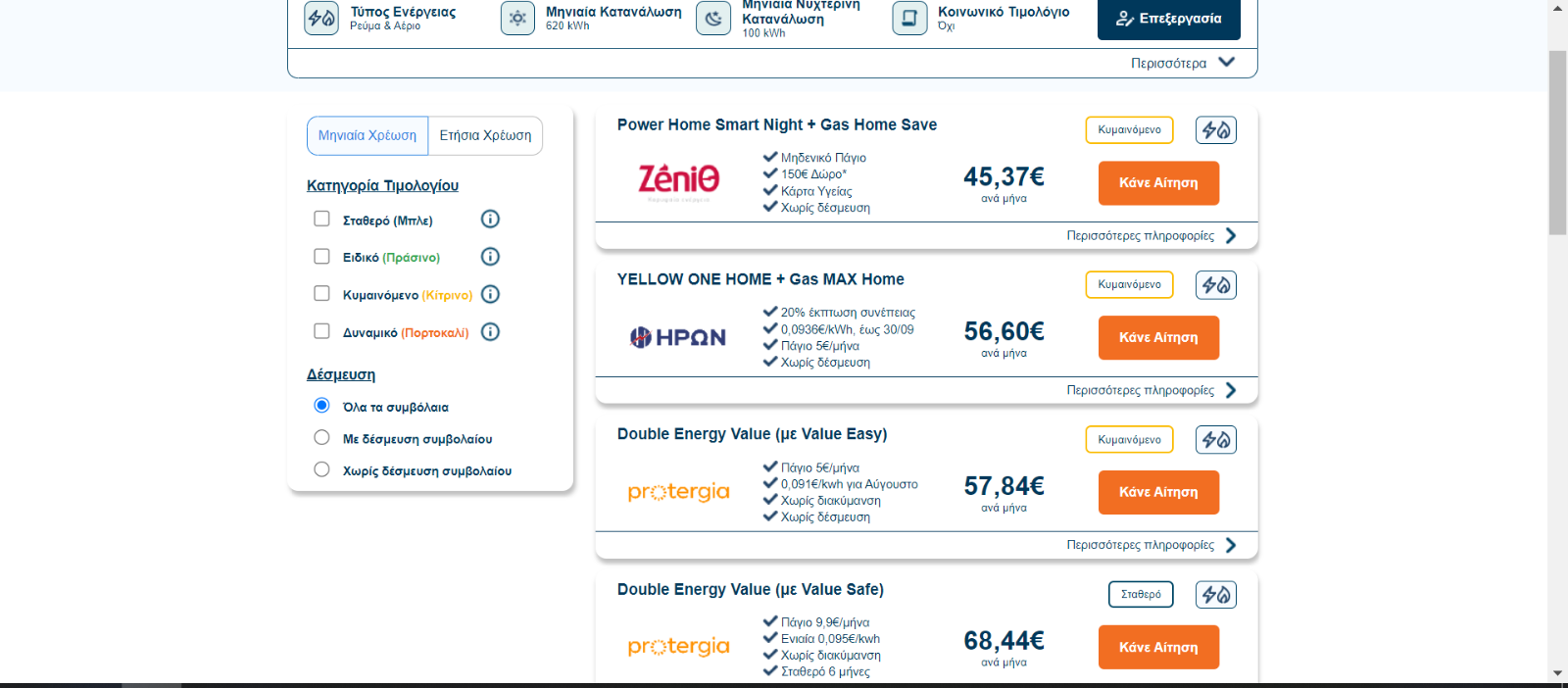Image resolution: width=1568 pixels, height=688 pixels.
Task: Click the electricity-gas icon on YELLOW ONE HOME
Action: point(1216,285)
